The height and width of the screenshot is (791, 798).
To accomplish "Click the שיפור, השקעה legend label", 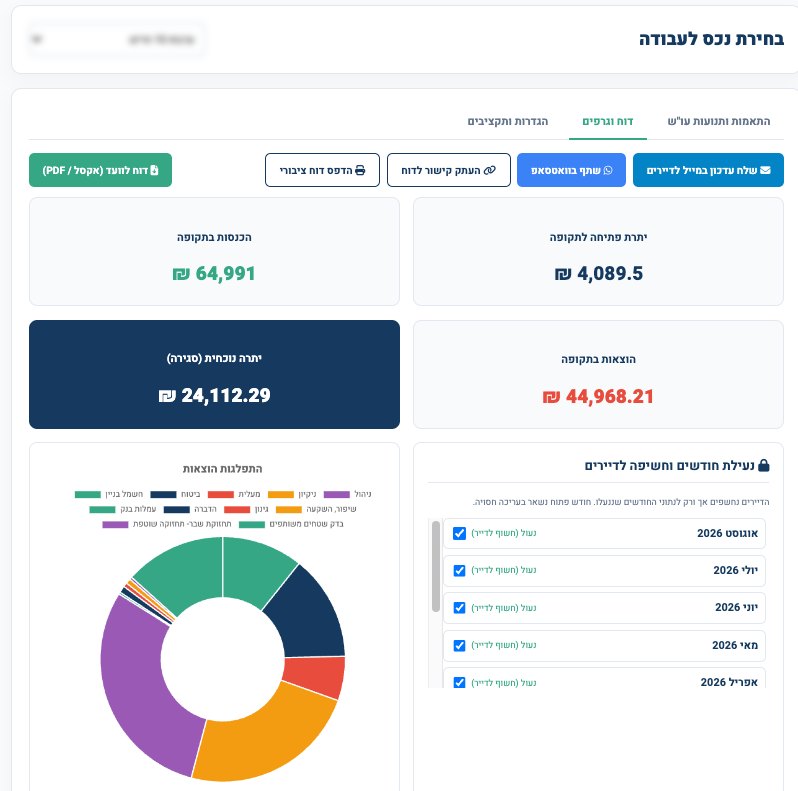I will (331, 509).
